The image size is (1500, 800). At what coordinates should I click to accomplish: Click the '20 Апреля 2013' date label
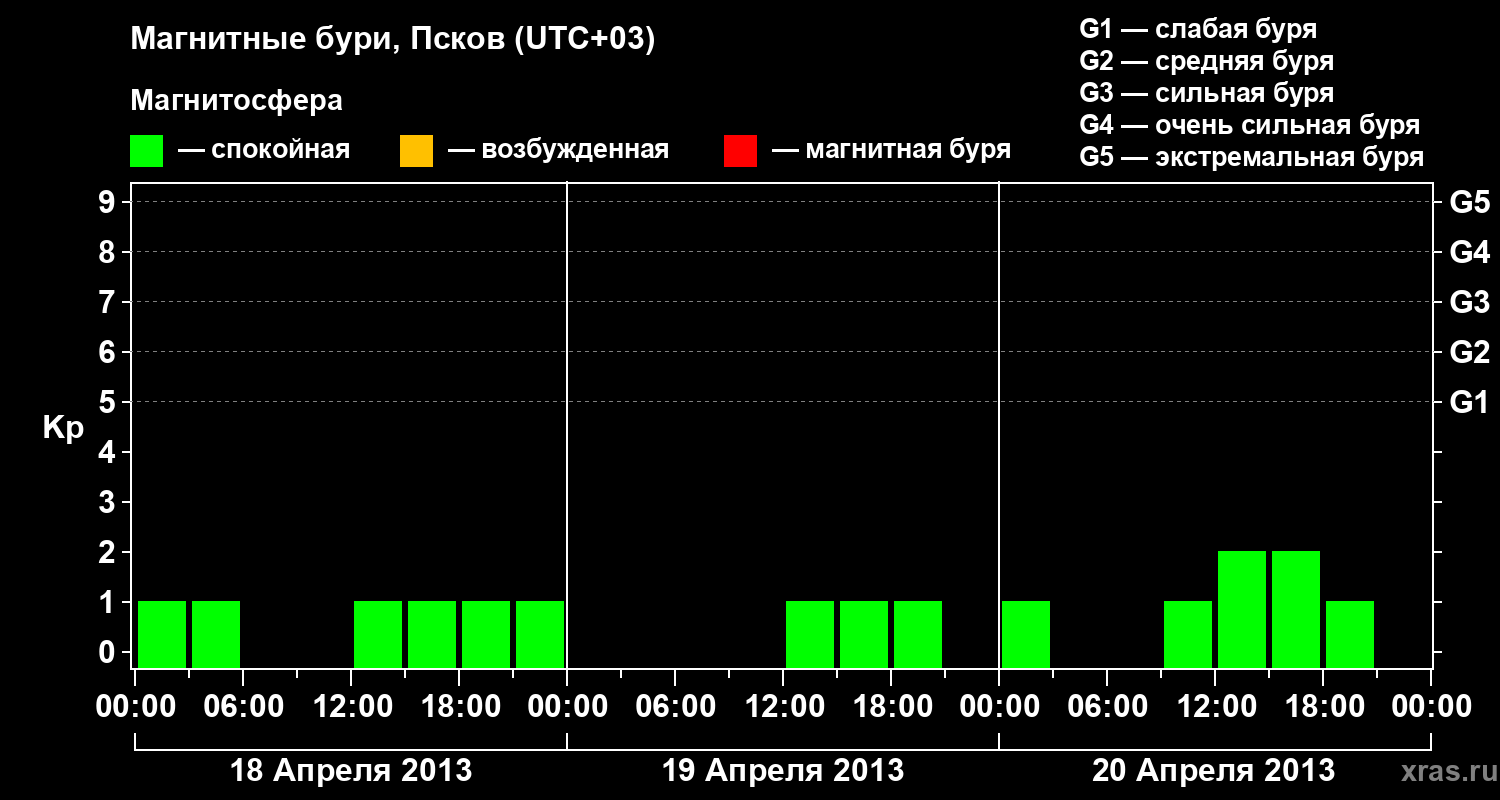pos(1213,770)
